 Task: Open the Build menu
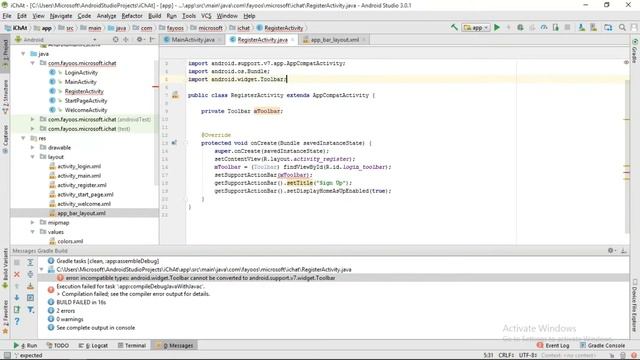pos(154,16)
